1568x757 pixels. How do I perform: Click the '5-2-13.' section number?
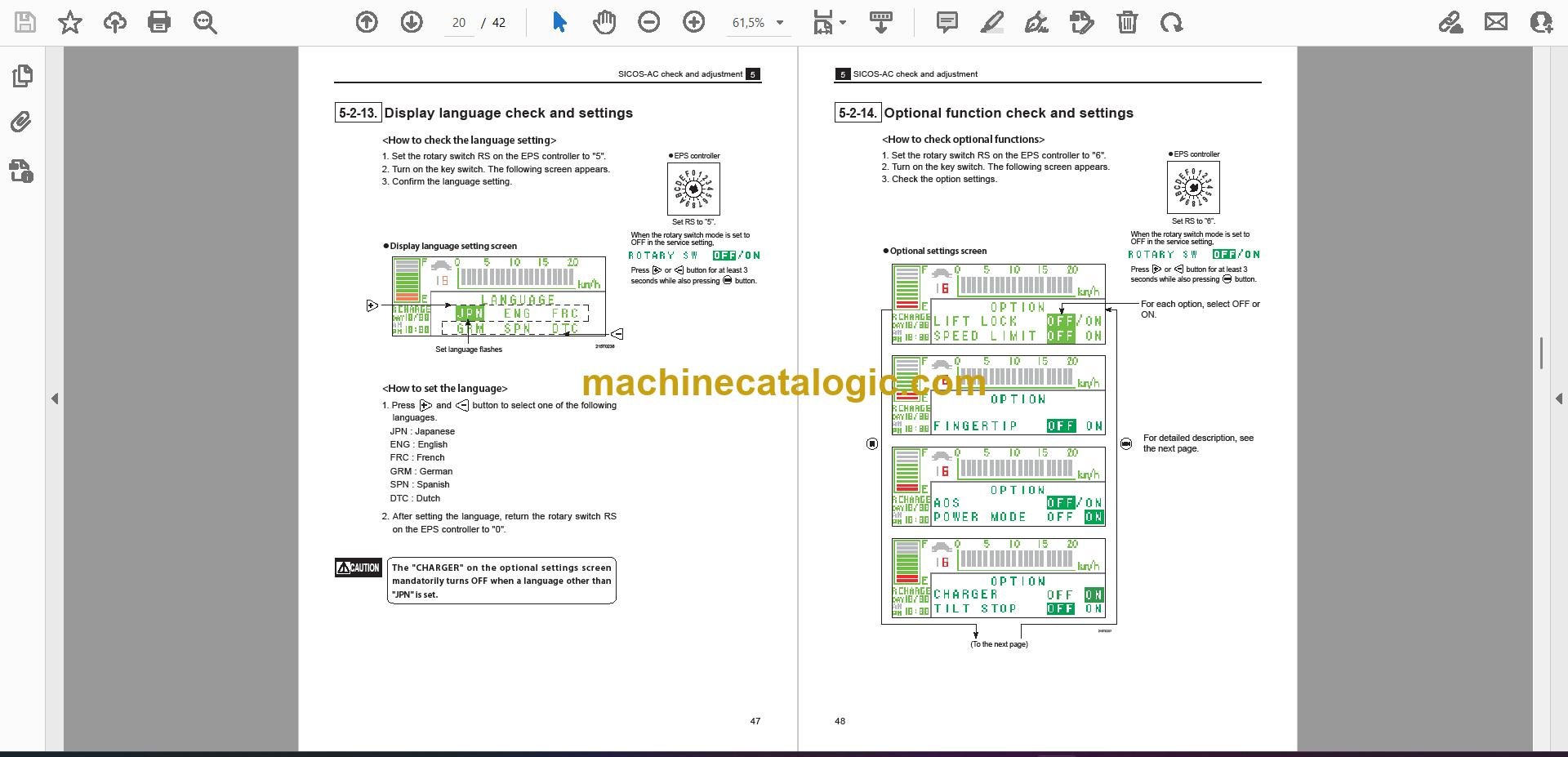[x=358, y=113]
